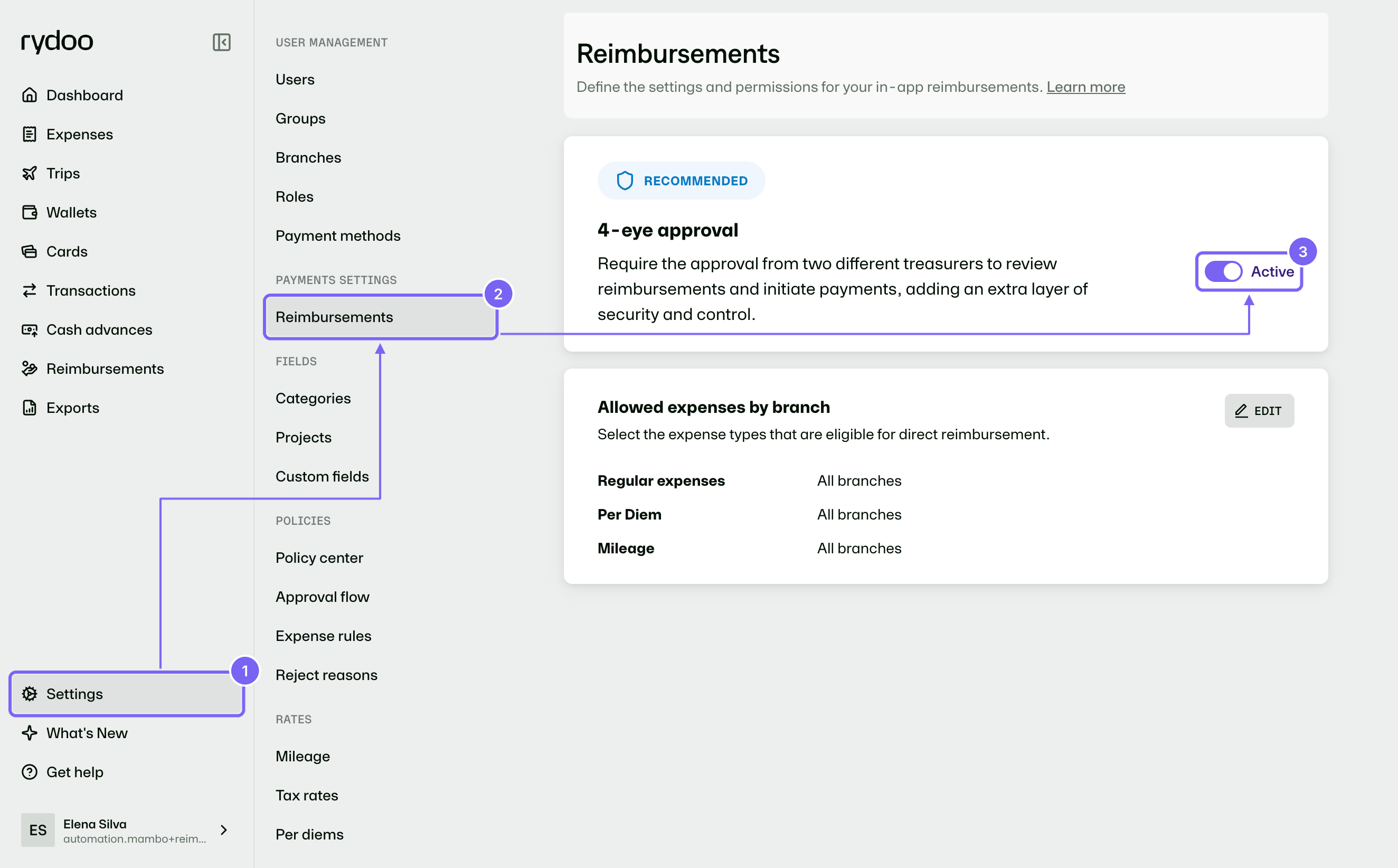Open the Groups settings page
This screenshot has height=868, width=1398.
tap(300, 118)
